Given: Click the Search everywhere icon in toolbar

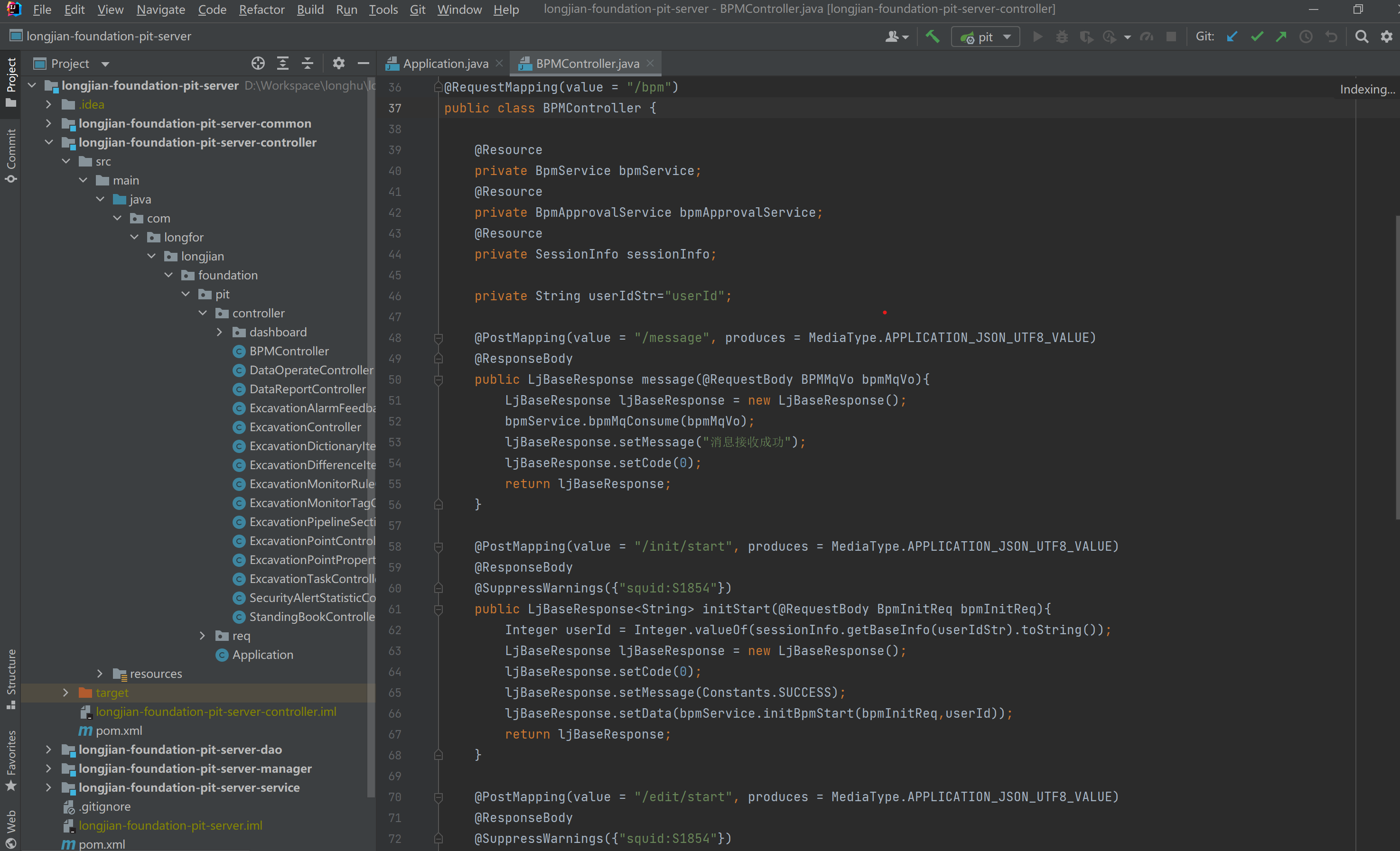Looking at the screenshot, I should (1362, 37).
